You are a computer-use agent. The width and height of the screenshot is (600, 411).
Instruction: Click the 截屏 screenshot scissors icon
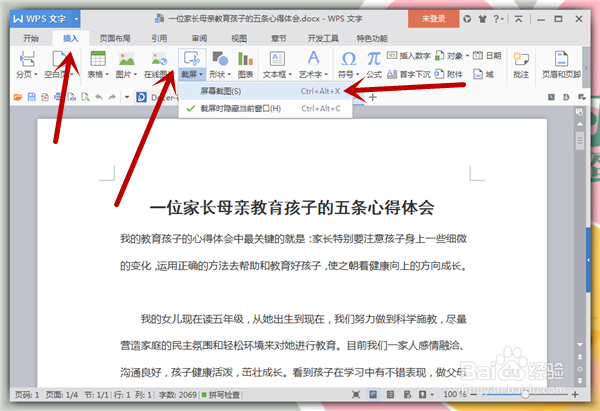pos(192,59)
